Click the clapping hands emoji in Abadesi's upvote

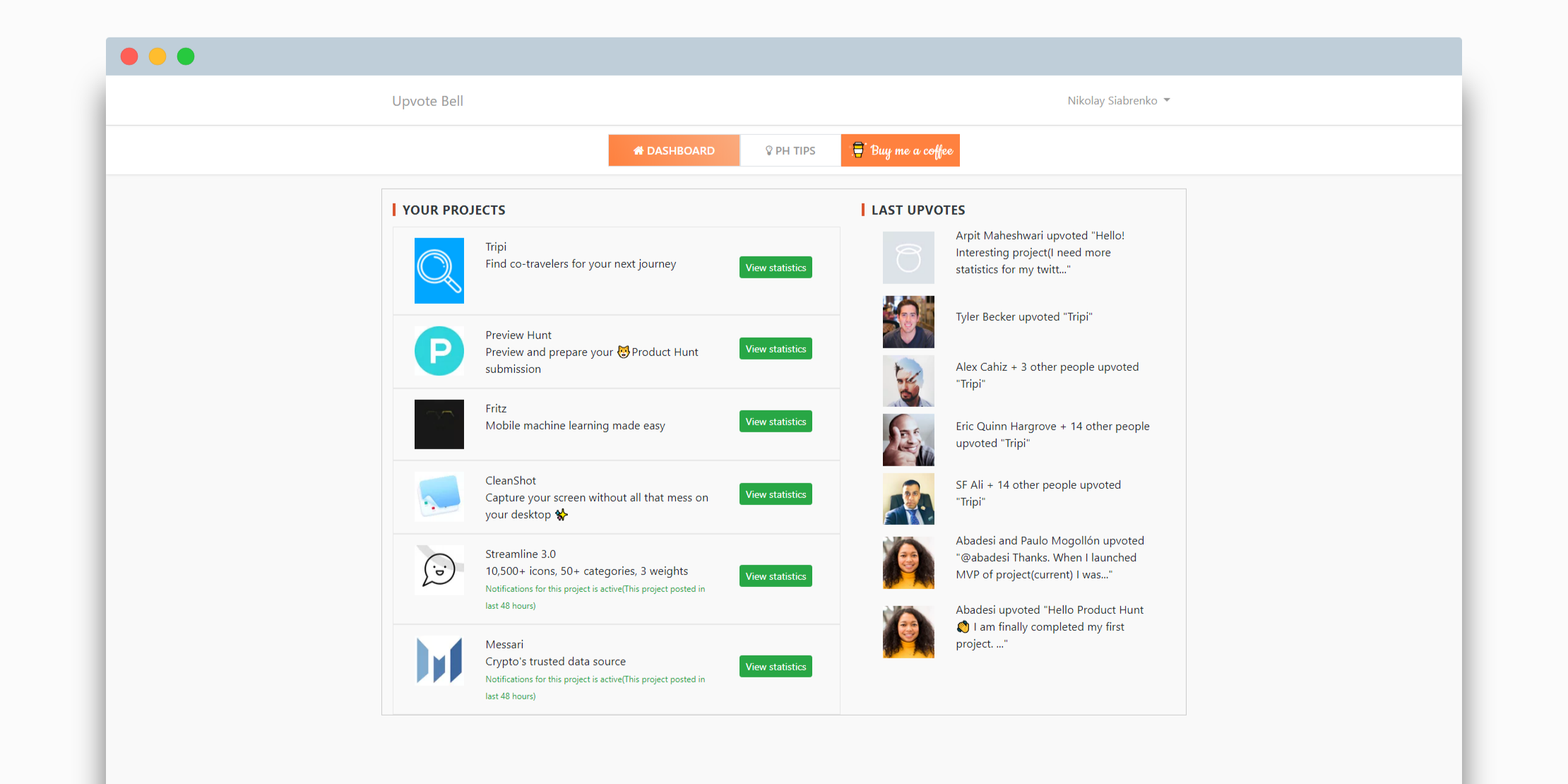coord(963,626)
